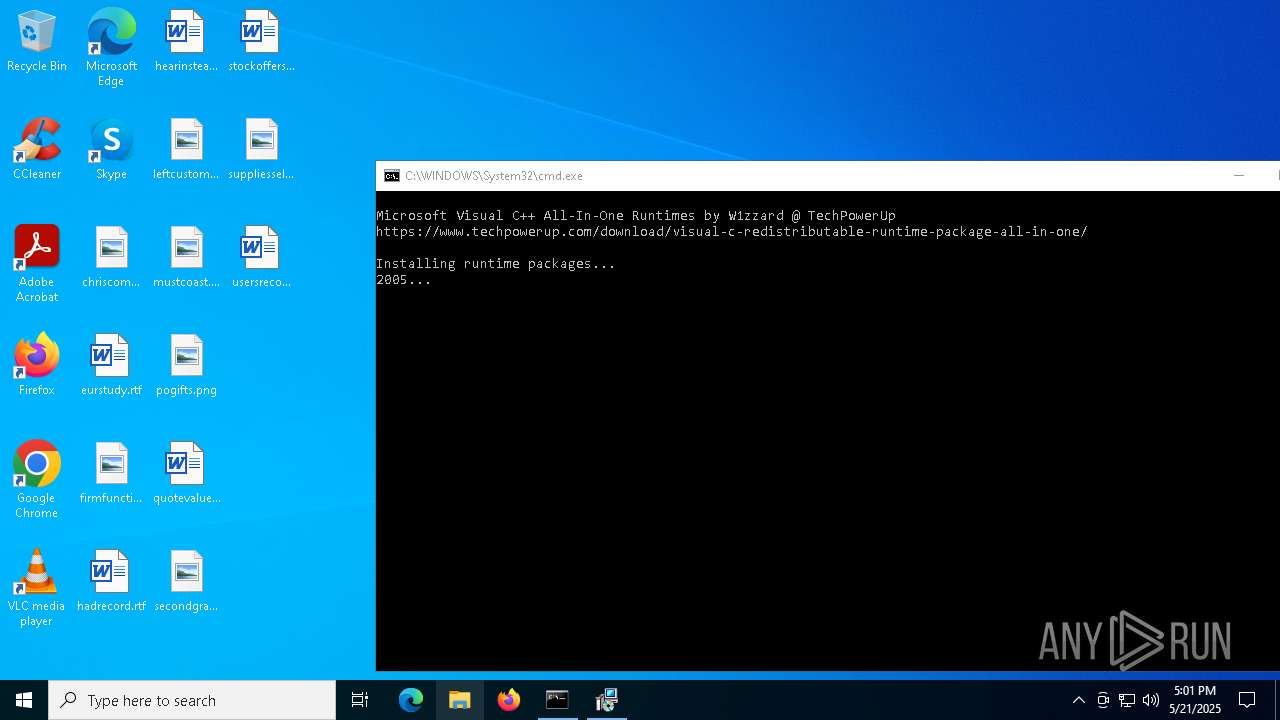Select the pogifts.png file icon
This screenshot has height=720, width=1280.
point(186,366)
